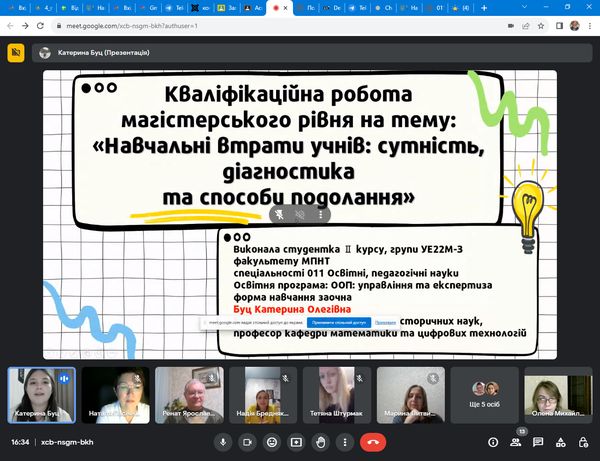The width and height of the screenshot is (600, 461).
Task: Switch to the active Meet recording tab
Action: [278, 7]
